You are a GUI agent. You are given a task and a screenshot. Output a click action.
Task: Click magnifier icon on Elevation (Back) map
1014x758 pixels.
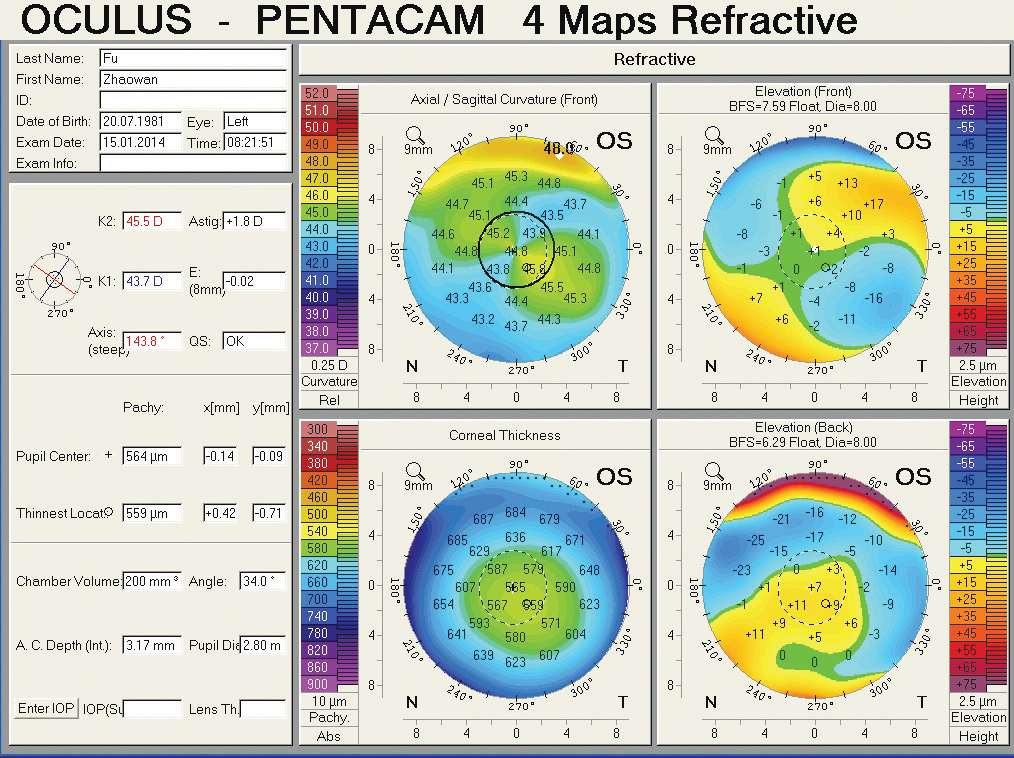[713, 470]
